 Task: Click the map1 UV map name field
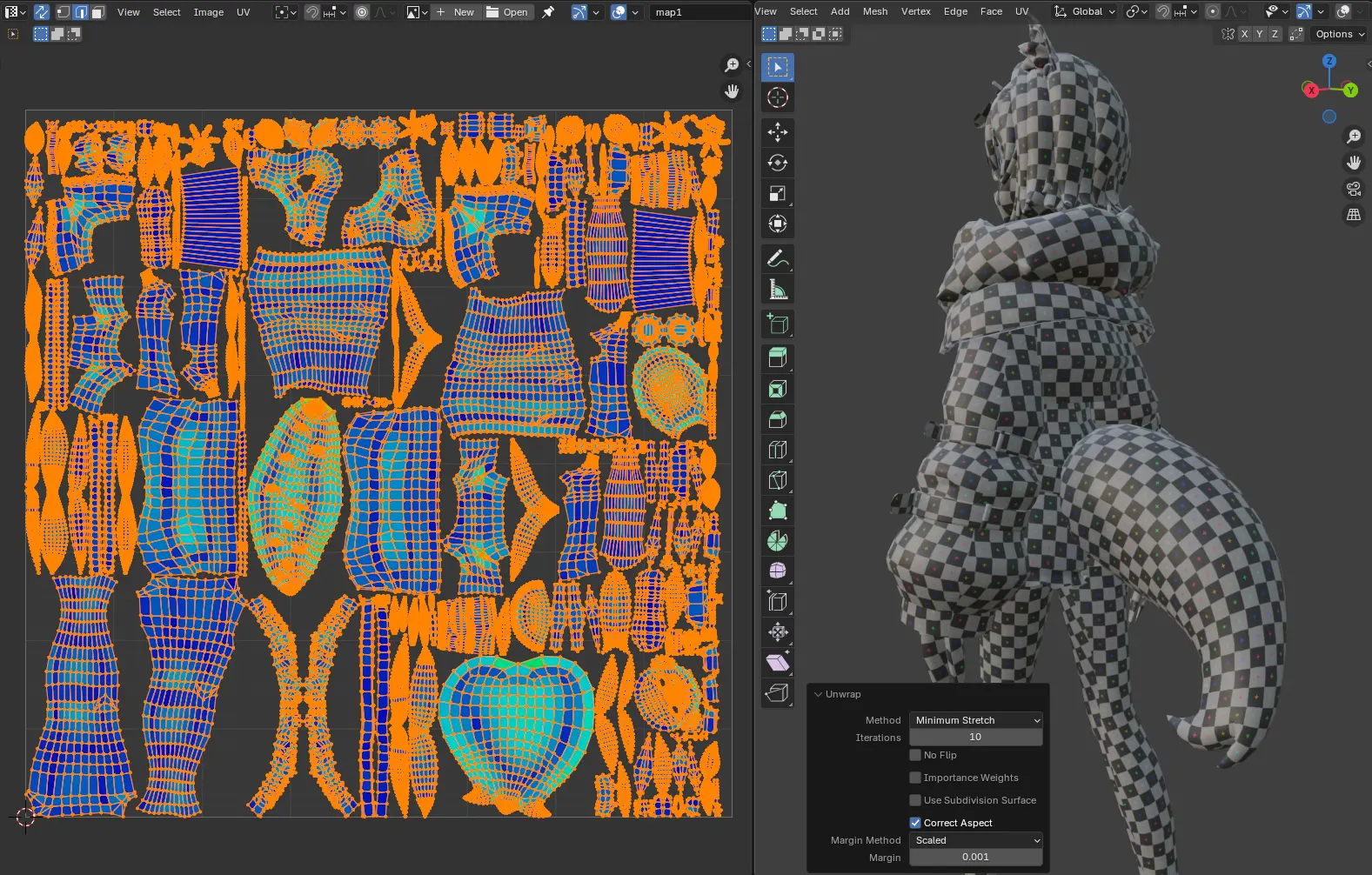pyautogui.click(x=700, y=12)
